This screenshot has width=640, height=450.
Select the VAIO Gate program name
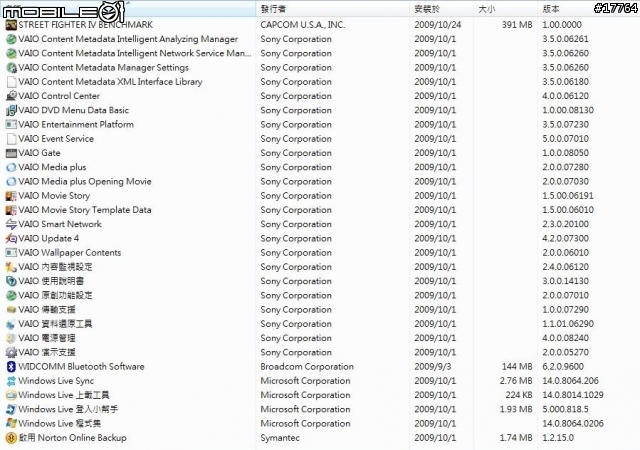pyautogui.click(x=40, y=153)
